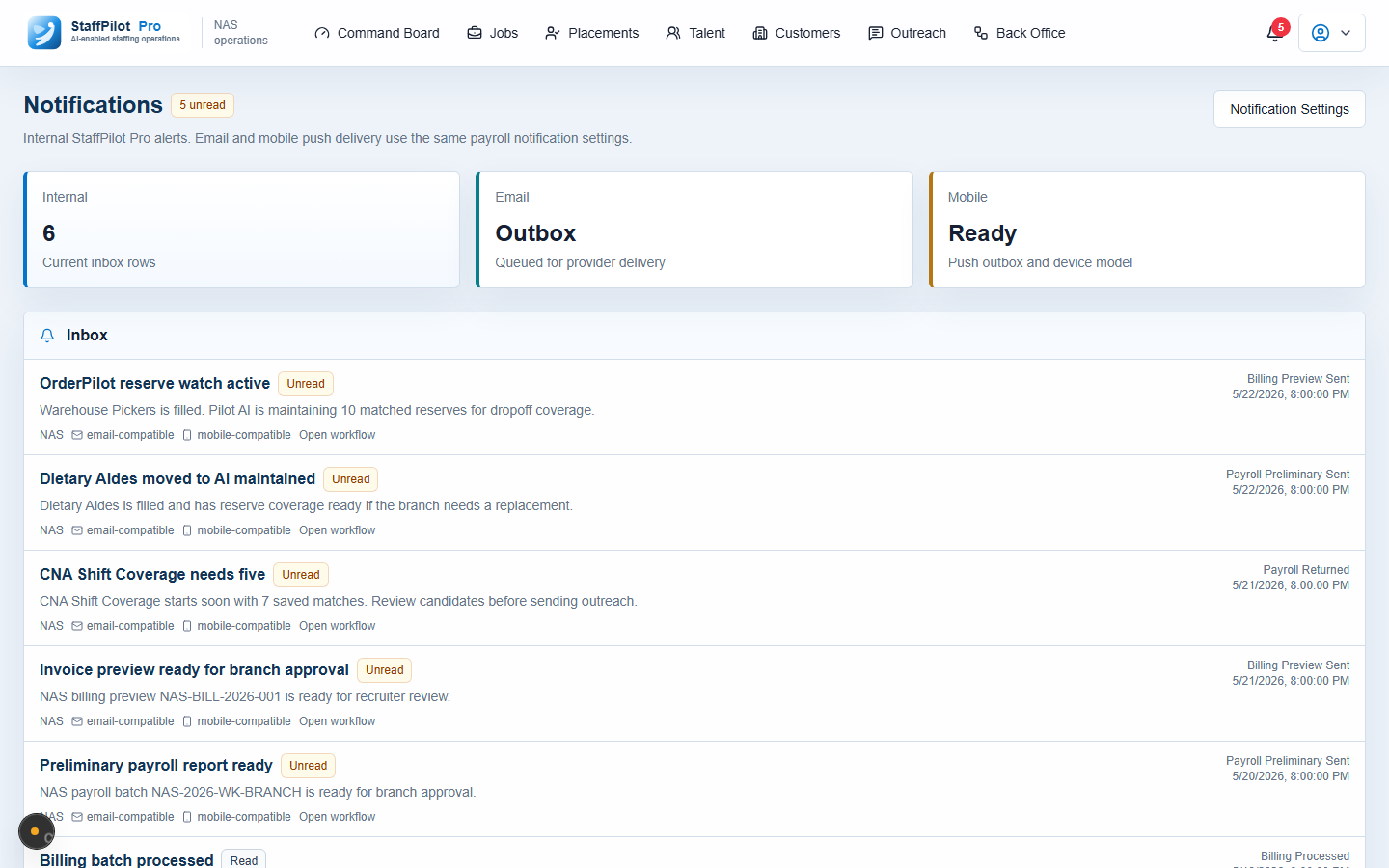Open the Command Board menu
The image size is (1389, 868).
pyautogui.click(x=377, y=33)
